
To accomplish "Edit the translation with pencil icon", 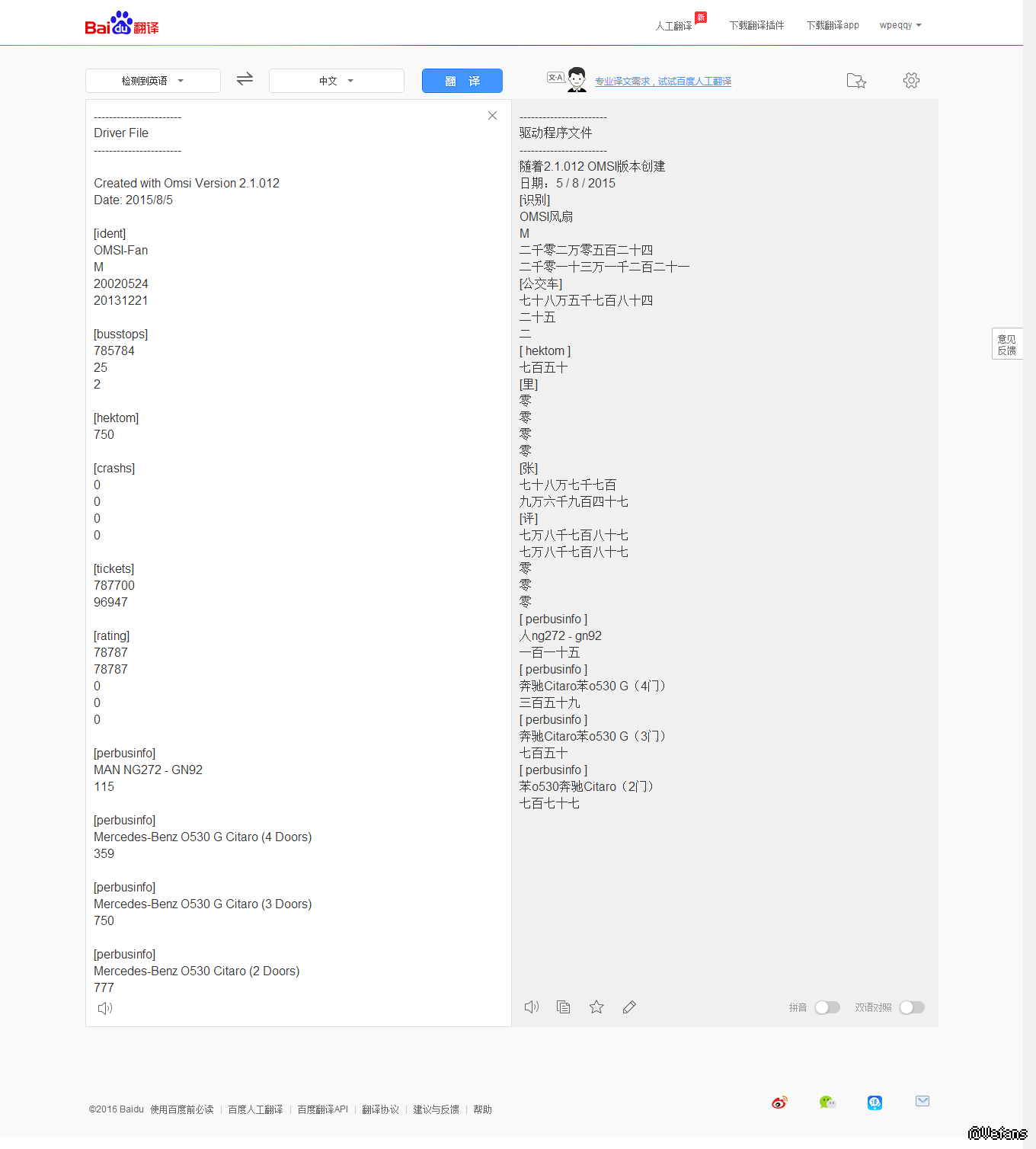I will tap(629, 1007).
